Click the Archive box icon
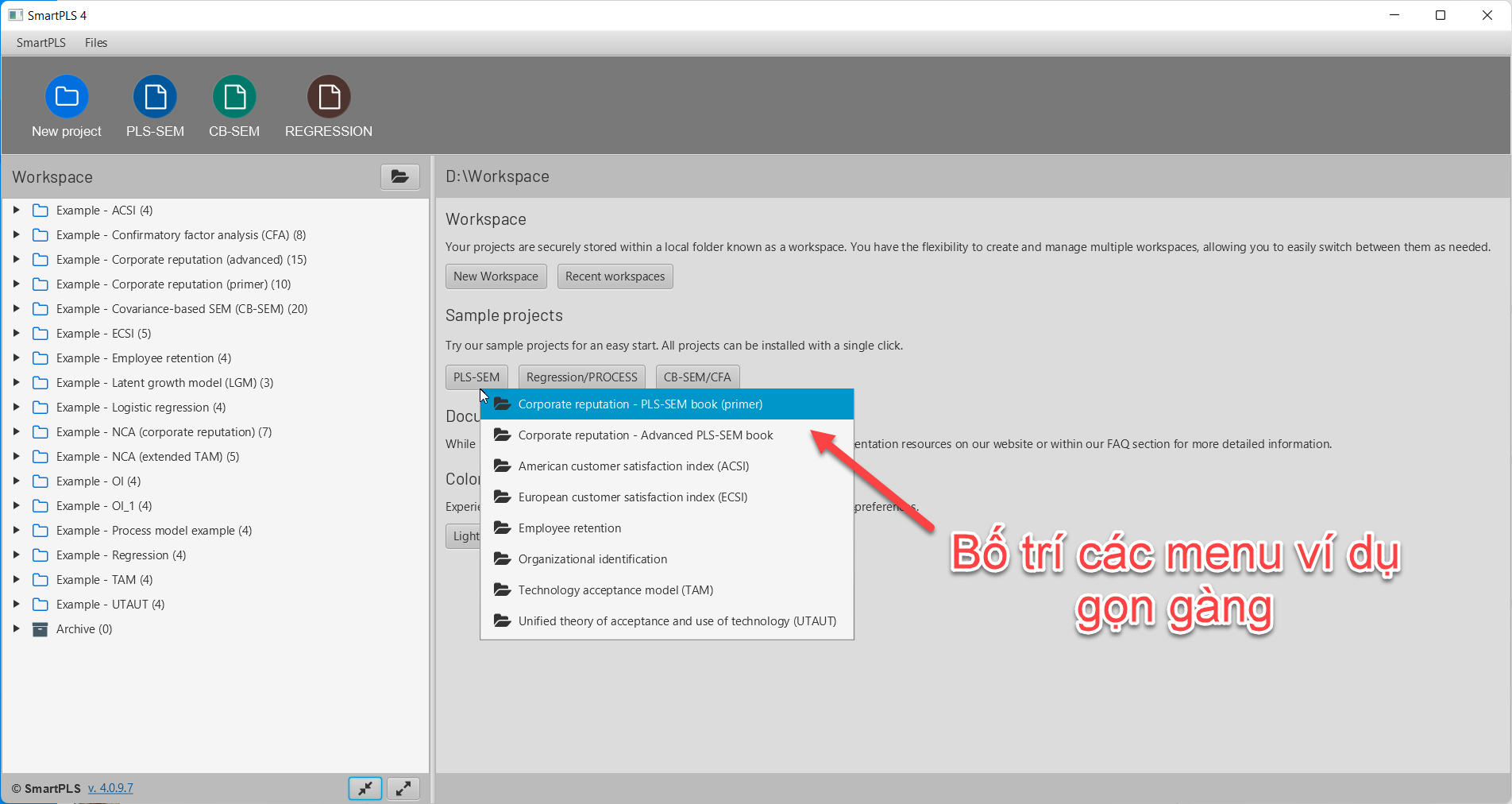Viewport: 1512px width, 804px height. [40, 629]
